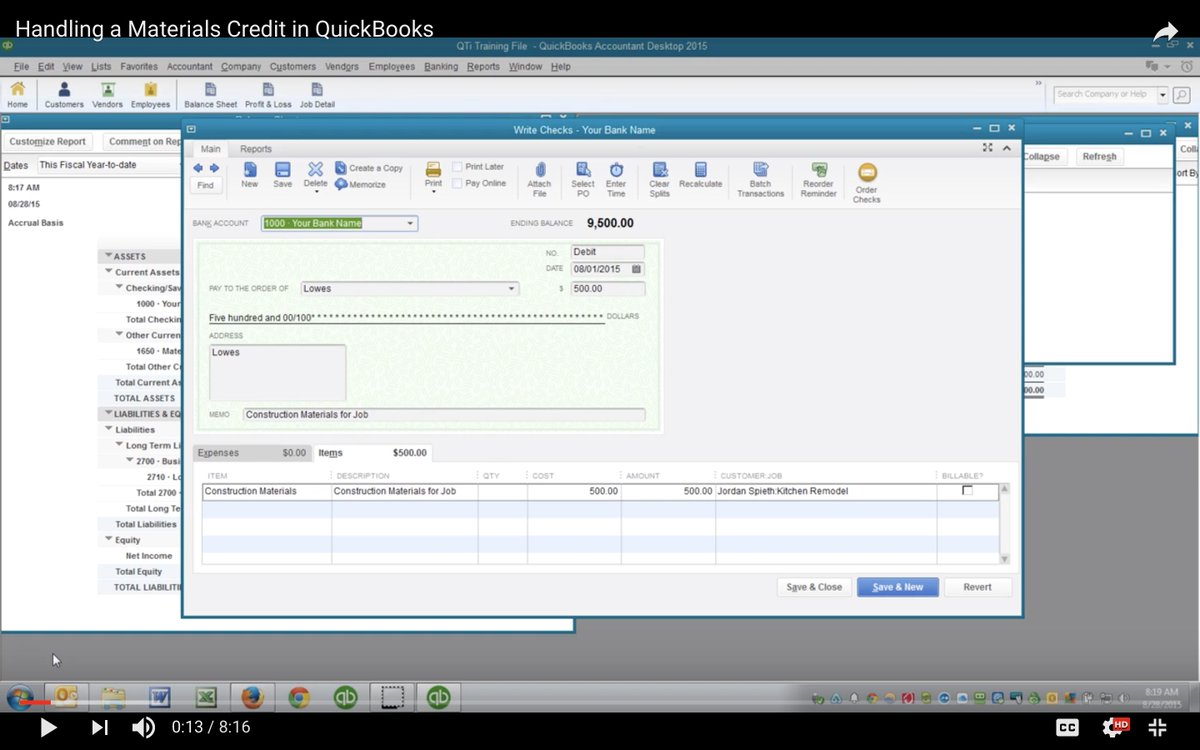Toggle the Print Later checkbox
This screenshot has width=1200, height=750.
point(457,167)
